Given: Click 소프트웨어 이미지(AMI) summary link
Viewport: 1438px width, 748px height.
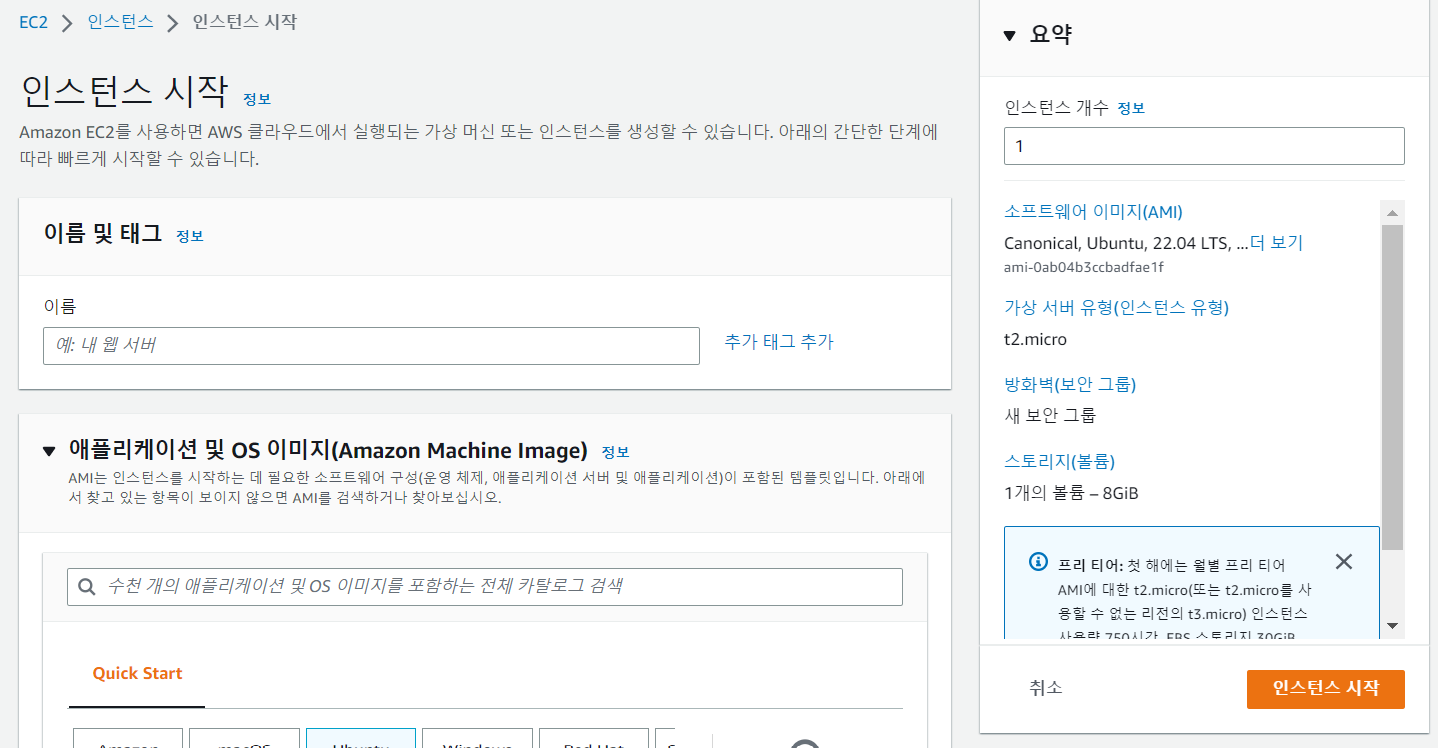Looking at the screenshot, I should click(1093, 212).
